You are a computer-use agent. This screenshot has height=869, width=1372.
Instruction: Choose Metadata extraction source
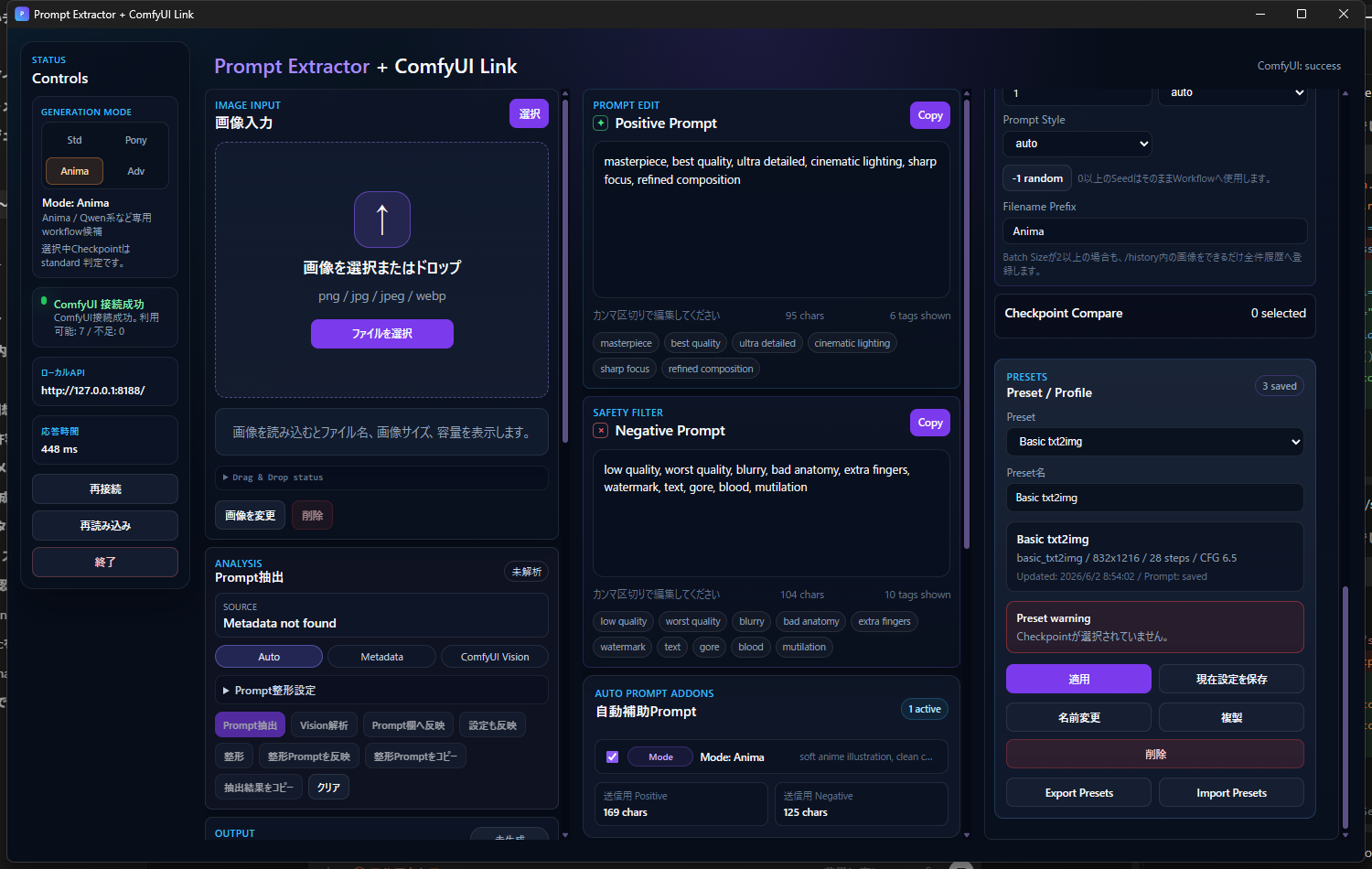[x=382, y=657]
